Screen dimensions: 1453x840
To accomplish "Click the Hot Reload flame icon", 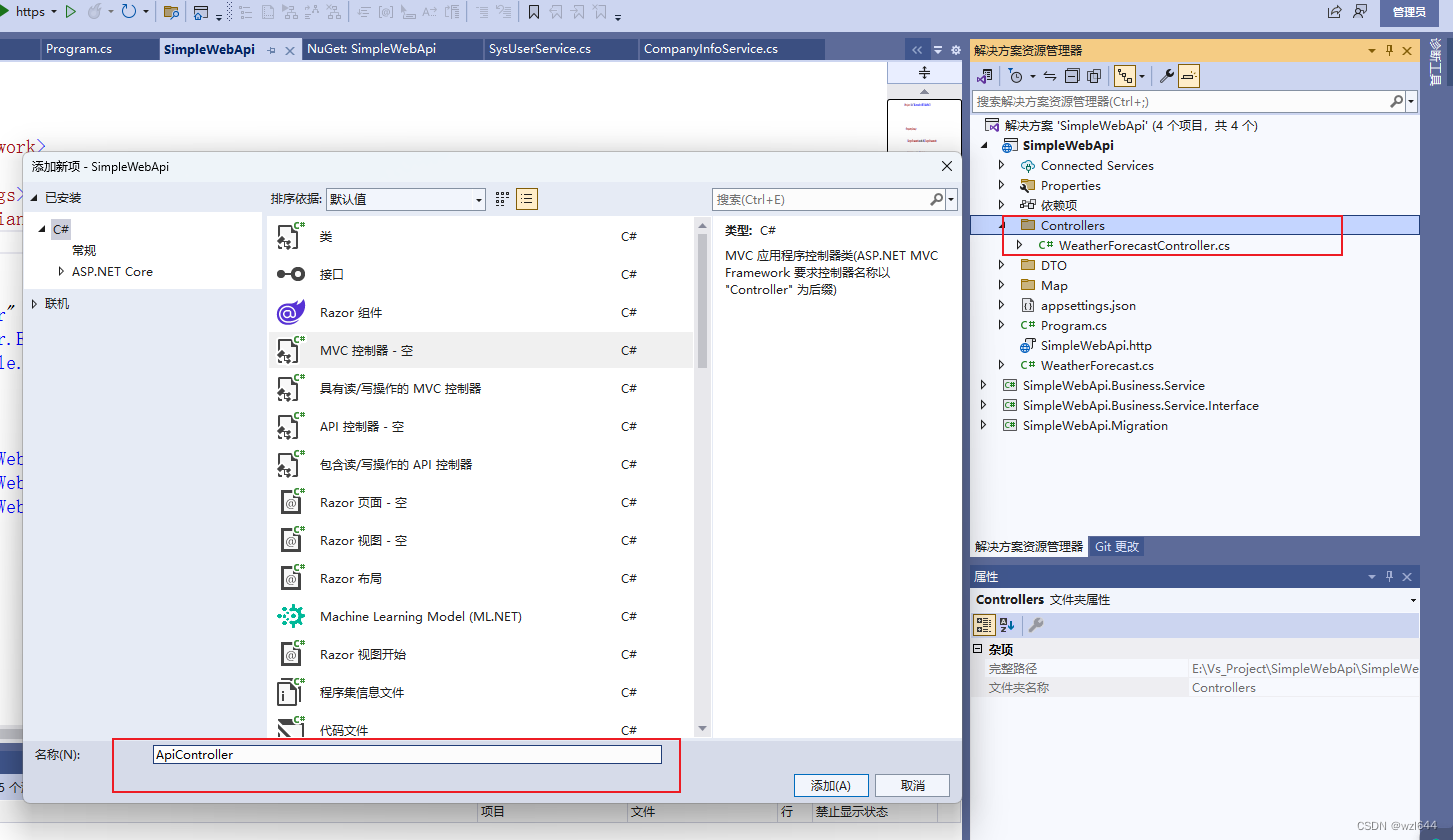I will click(96, 12).
